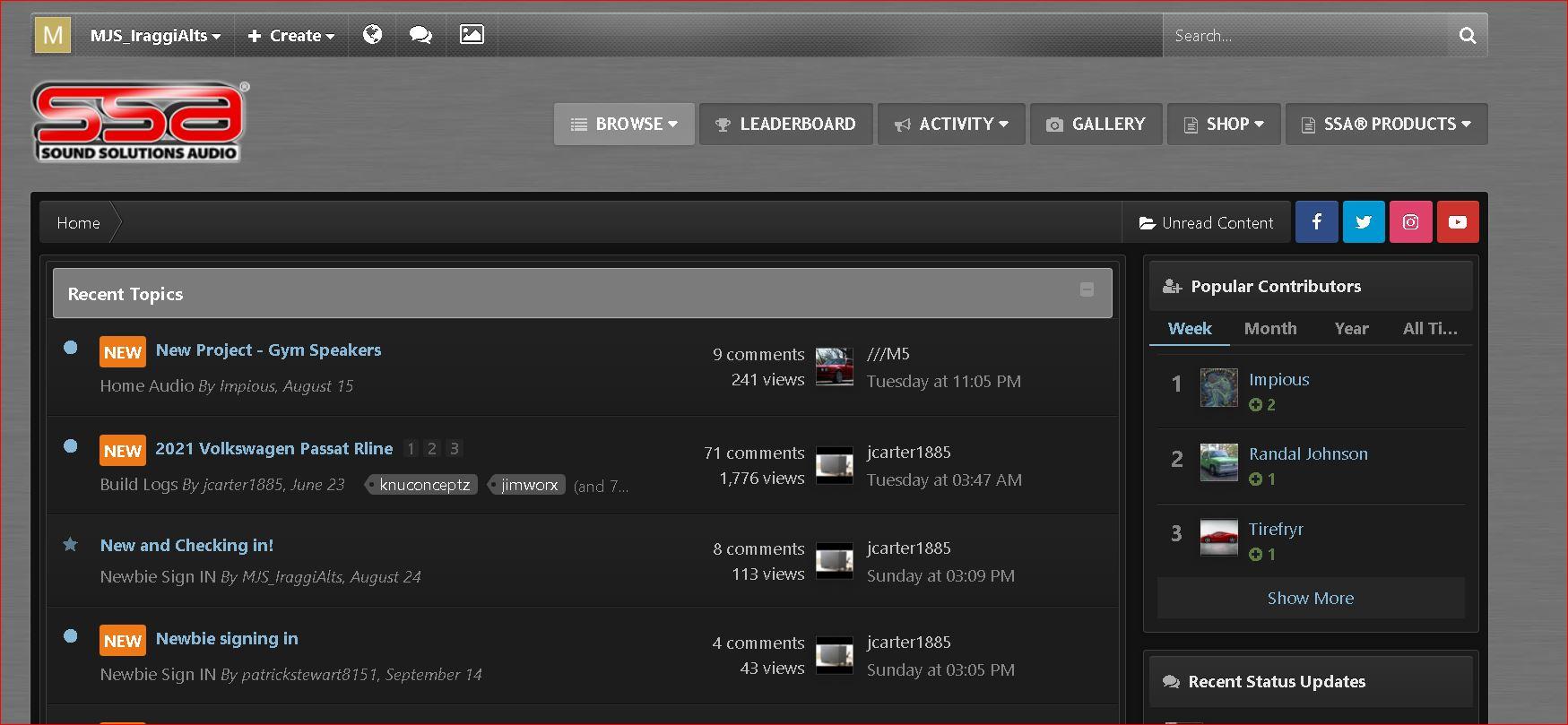Click Sunday at 03:09 PM timestamp
This screenshot has width=1568, height=725.
940,575
